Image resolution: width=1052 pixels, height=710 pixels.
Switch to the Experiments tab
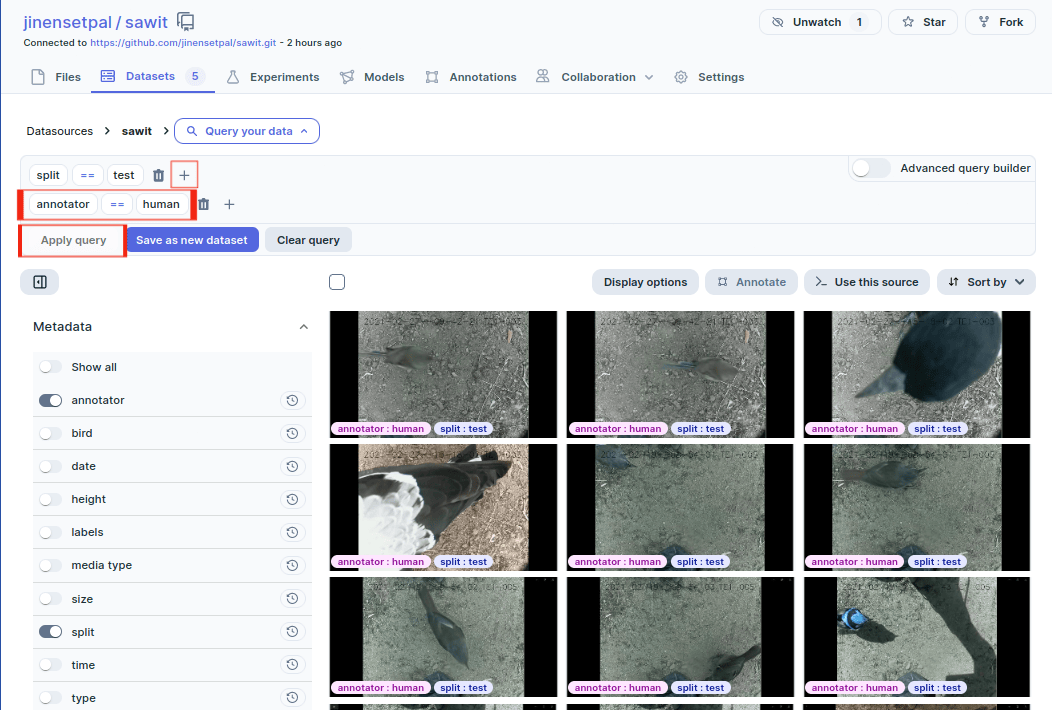coord(273,77)
